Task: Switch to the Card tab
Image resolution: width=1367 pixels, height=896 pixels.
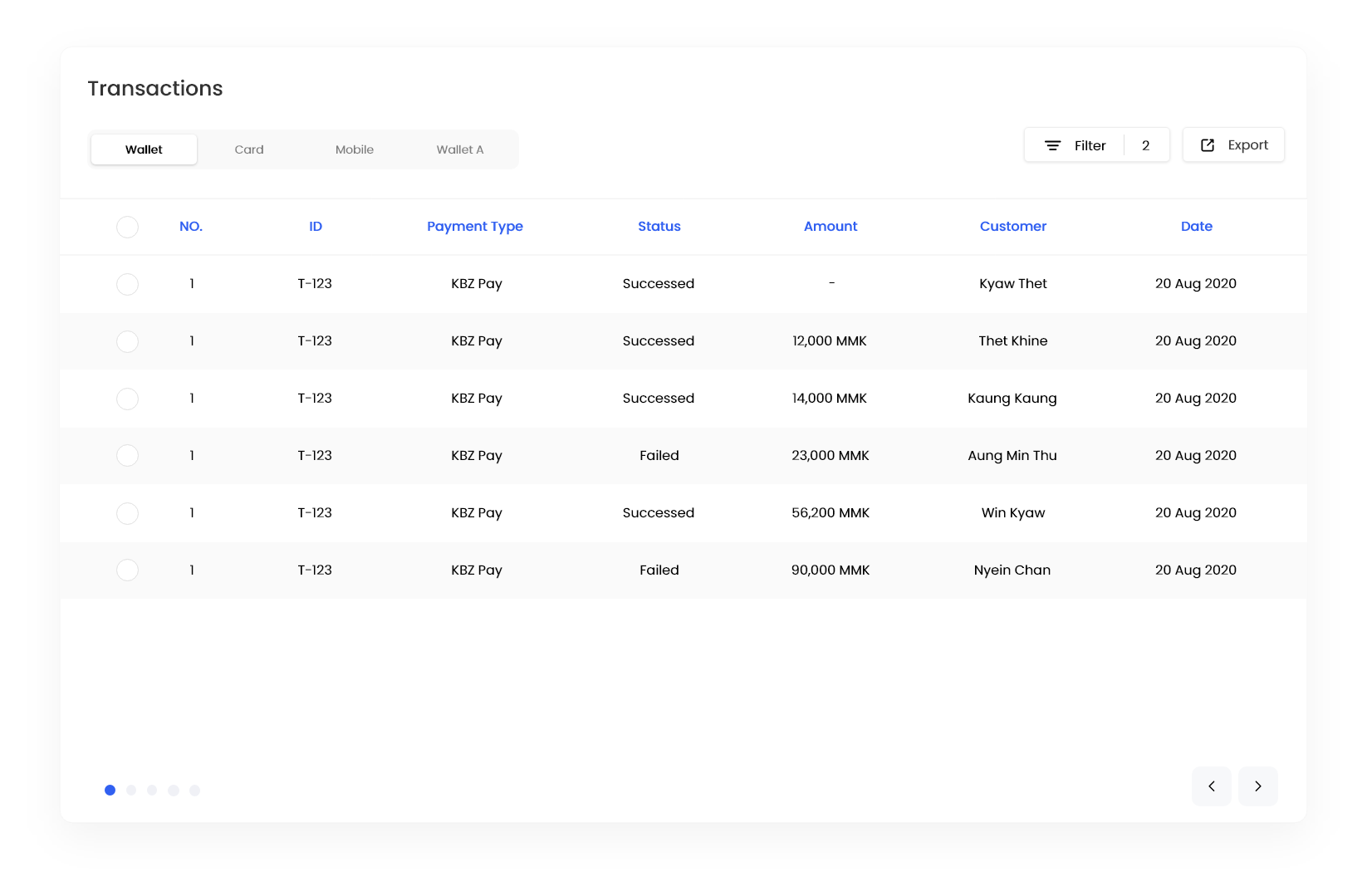Action: pos(249,149)
